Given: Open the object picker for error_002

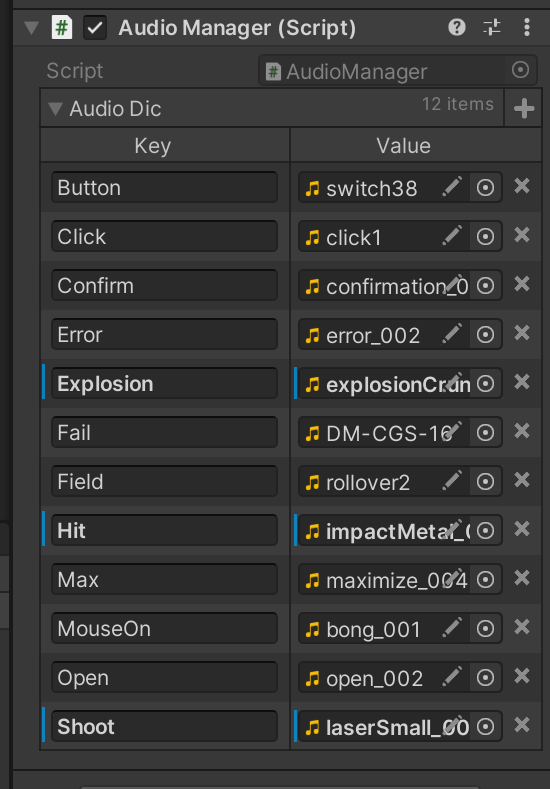Looking at the screenshot, I should (x=486, y=335).
